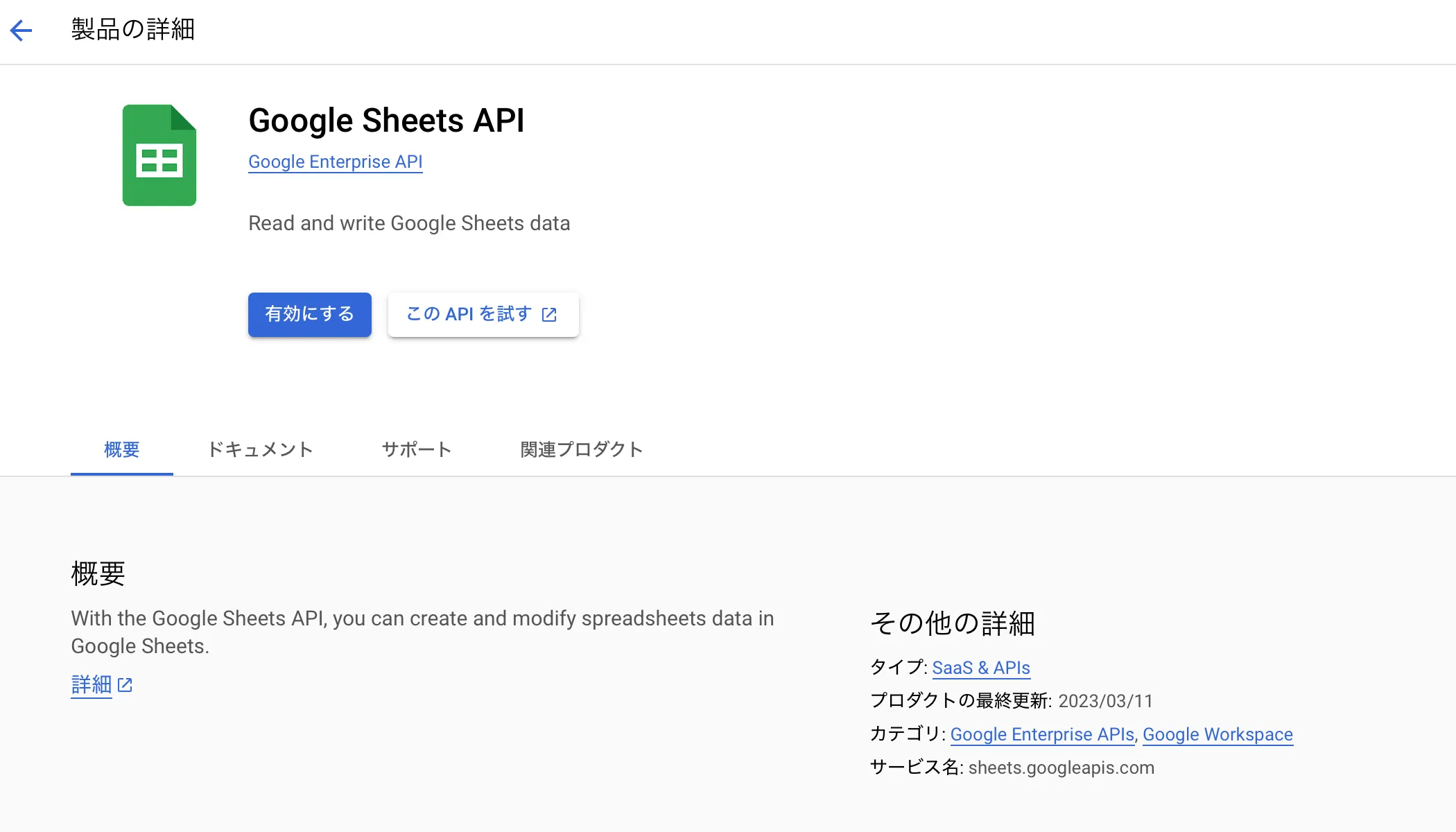Click the green Google Sheets logo
Screen dimensions: 1456x832
point(159,155)
